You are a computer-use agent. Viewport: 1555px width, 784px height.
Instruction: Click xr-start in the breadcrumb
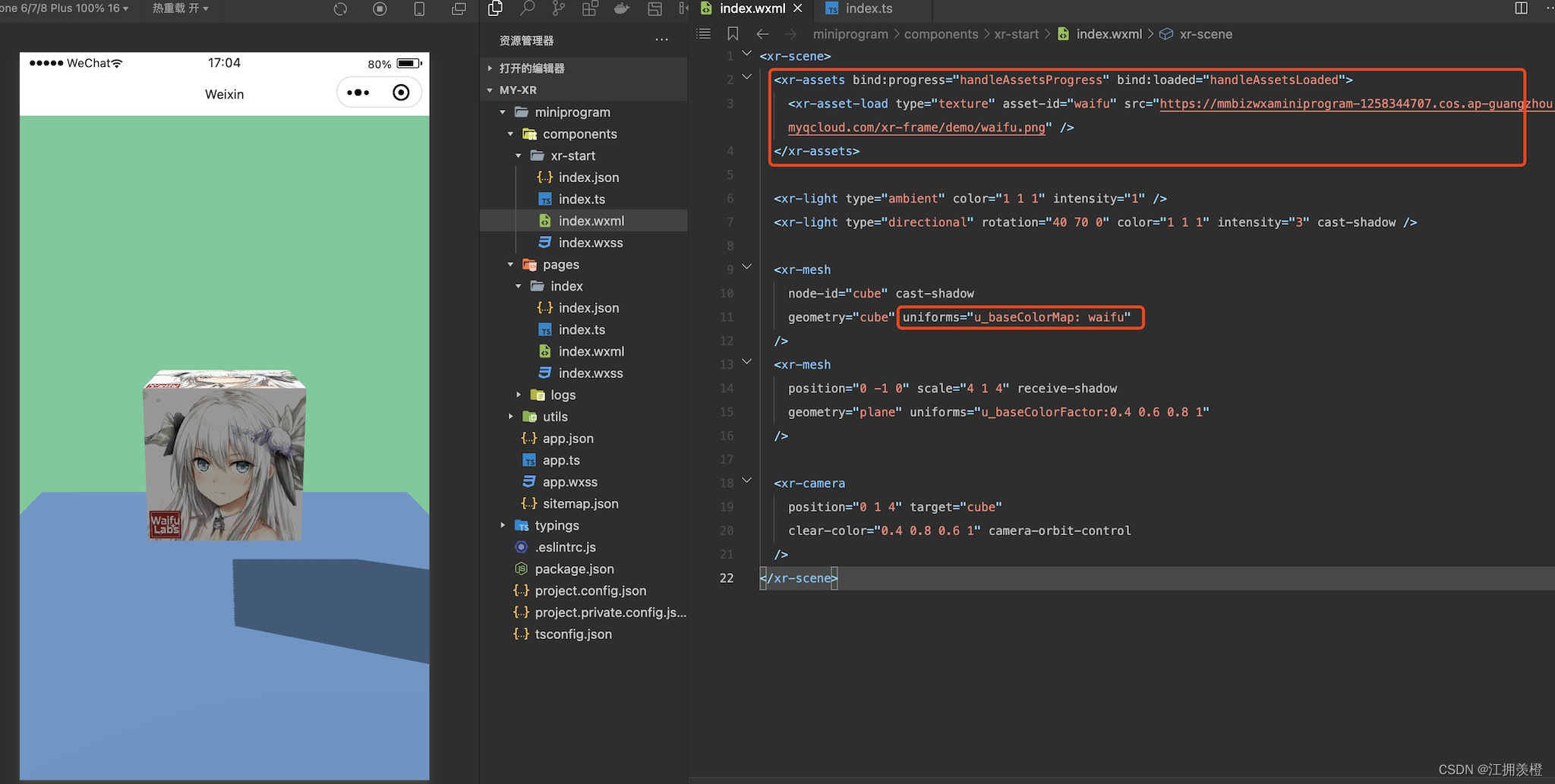click(x=1017, y=34)
